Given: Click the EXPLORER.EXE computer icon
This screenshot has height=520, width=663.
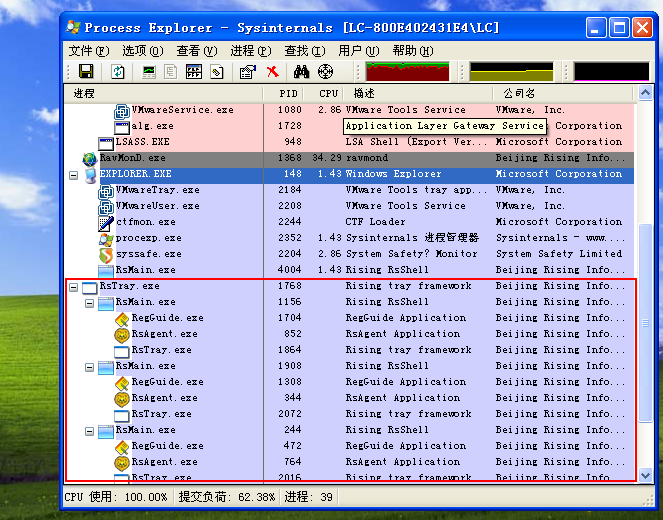Looking at the screenshot, I should click(90, 175).
